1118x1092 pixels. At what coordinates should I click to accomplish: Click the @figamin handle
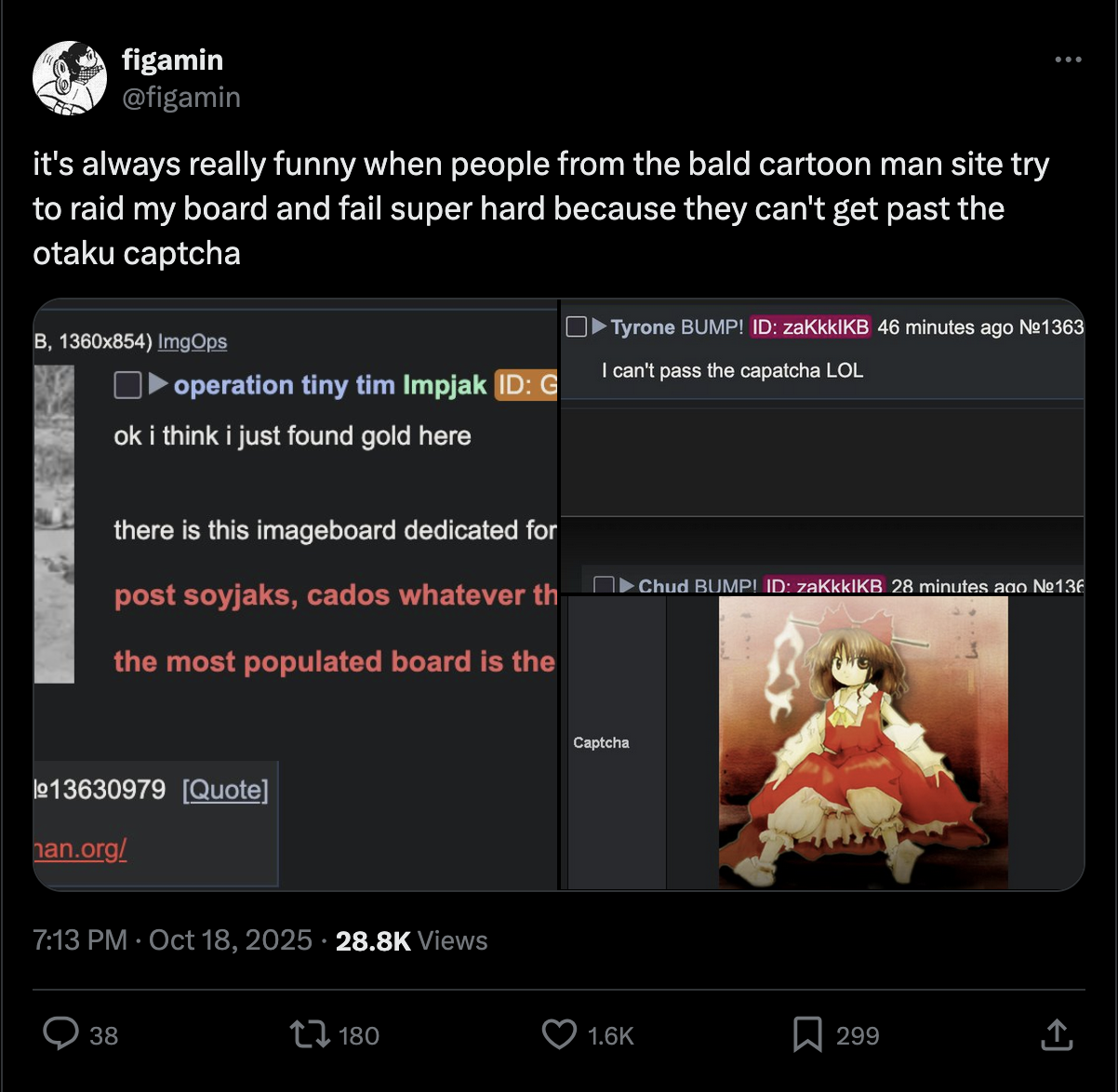[x=181, y=97]
